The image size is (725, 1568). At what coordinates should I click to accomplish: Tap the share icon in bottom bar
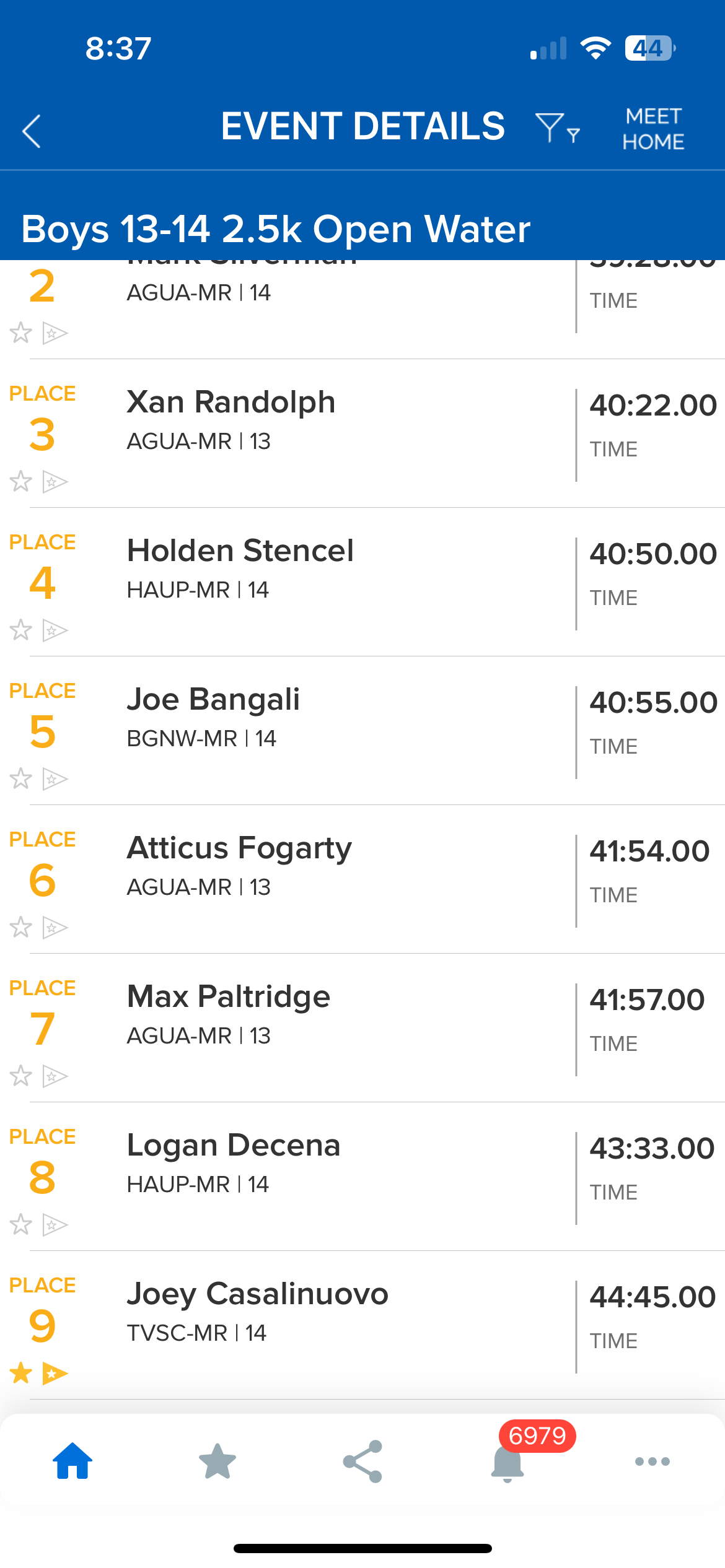point(362,1461)
